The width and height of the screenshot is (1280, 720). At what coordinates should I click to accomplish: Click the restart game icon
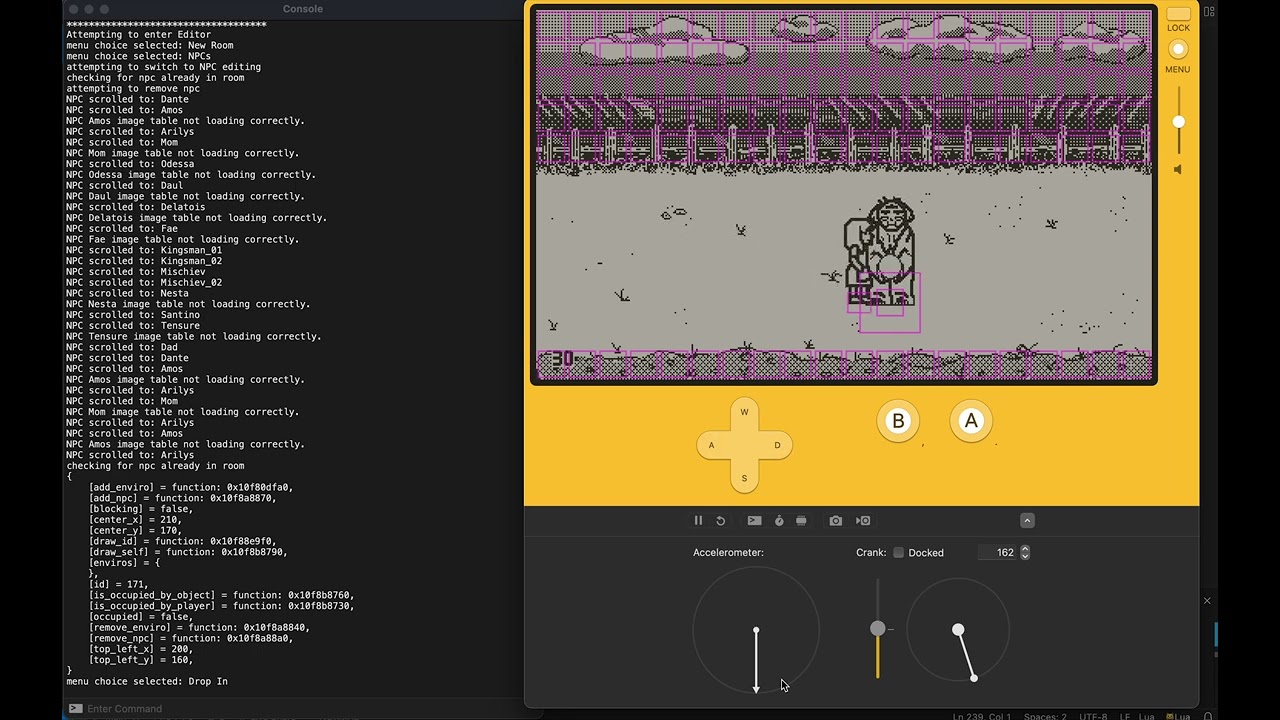point(720,520)
